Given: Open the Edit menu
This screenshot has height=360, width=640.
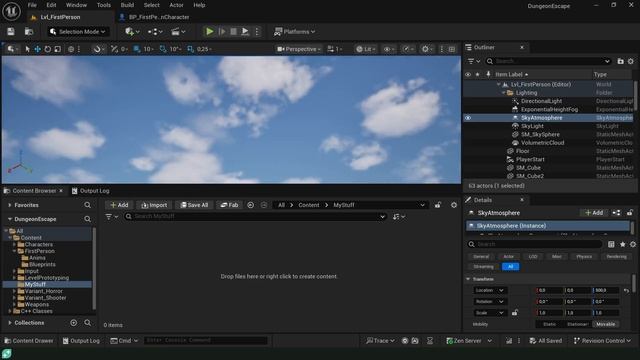Looking at the screenshot, I should click(51, 5).
